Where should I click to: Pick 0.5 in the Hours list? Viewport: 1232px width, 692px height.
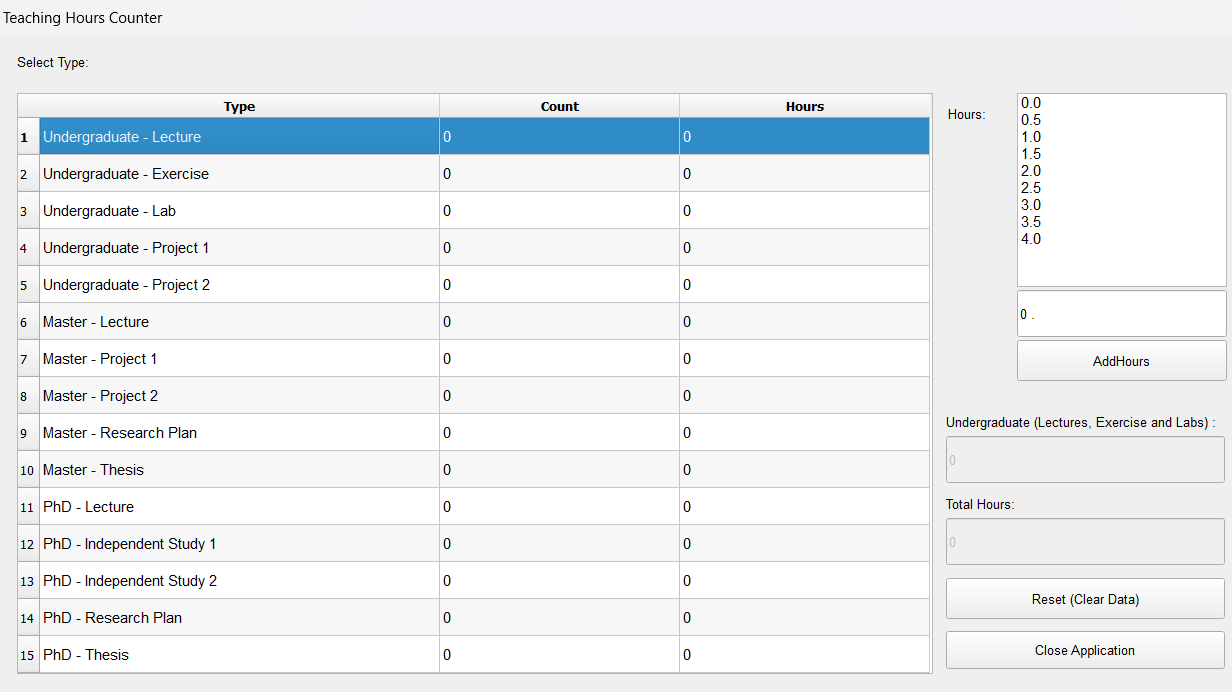(x=1031, y=120)
